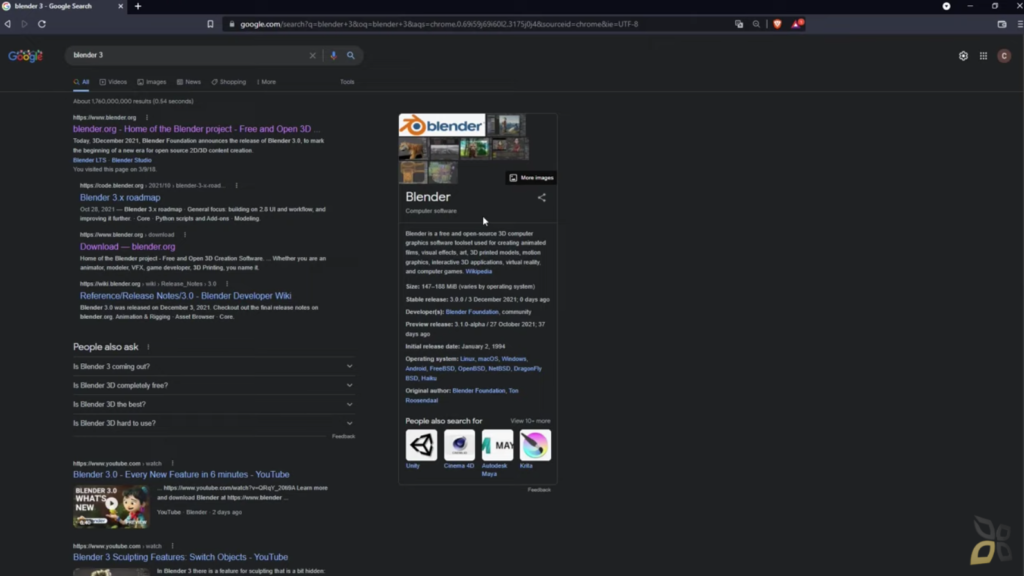Click the translate page icon in address bar

[x=739, y=24]
